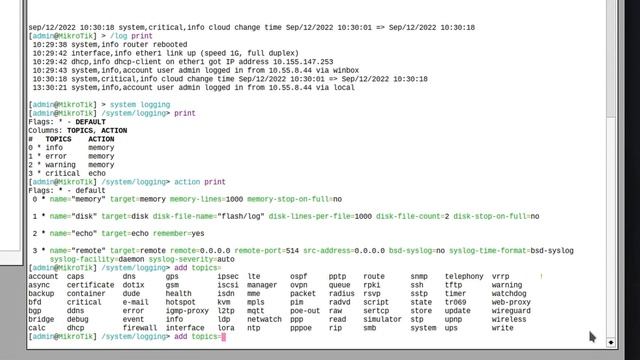This screenshot has height=360, width=640.
Task: Click the 'interface' topic suggestion
Action: [x=185, y=328]
